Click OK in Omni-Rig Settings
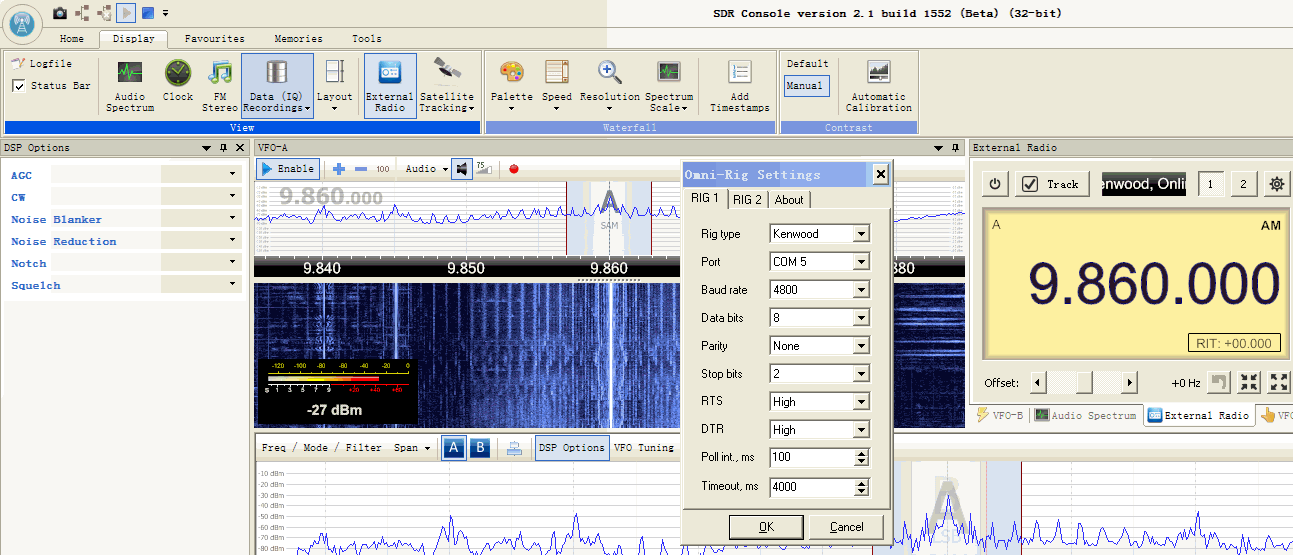Viewport: 1293px width, 555px height. [x=766, y=527]
